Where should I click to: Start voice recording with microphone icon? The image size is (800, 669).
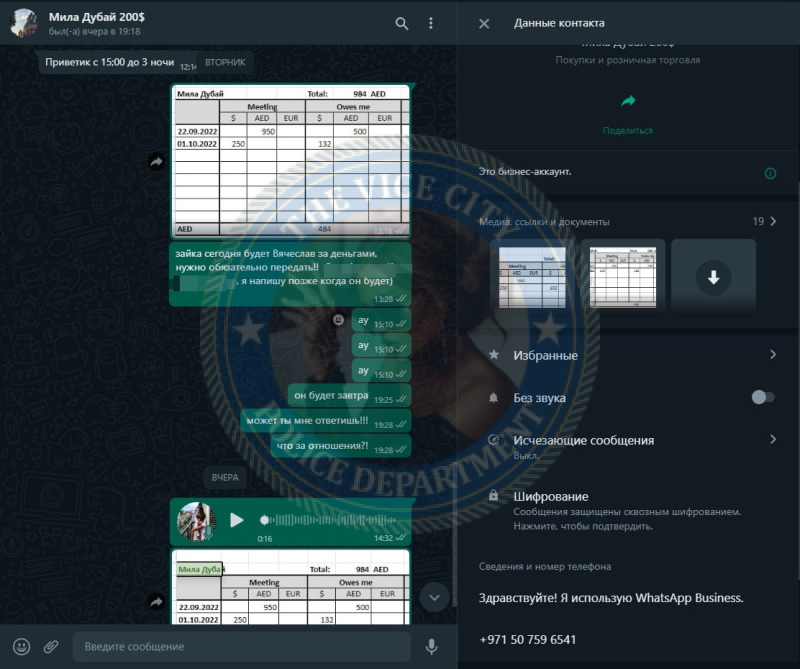coord(432,647)
